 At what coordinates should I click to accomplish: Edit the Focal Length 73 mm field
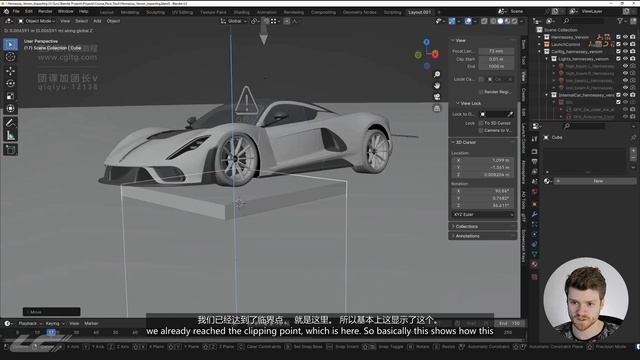(496, 51)
